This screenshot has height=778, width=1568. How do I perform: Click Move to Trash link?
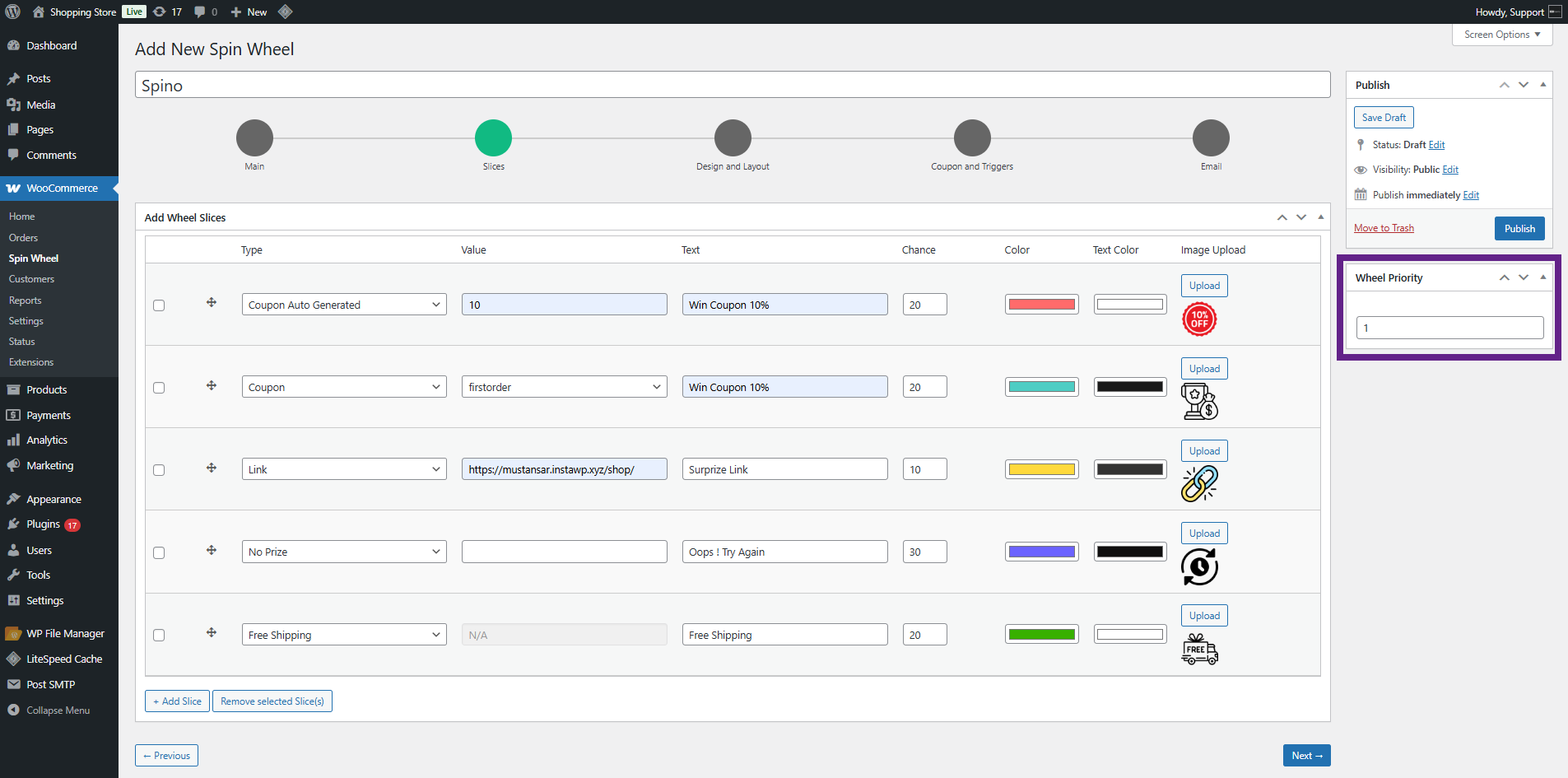1384,228
